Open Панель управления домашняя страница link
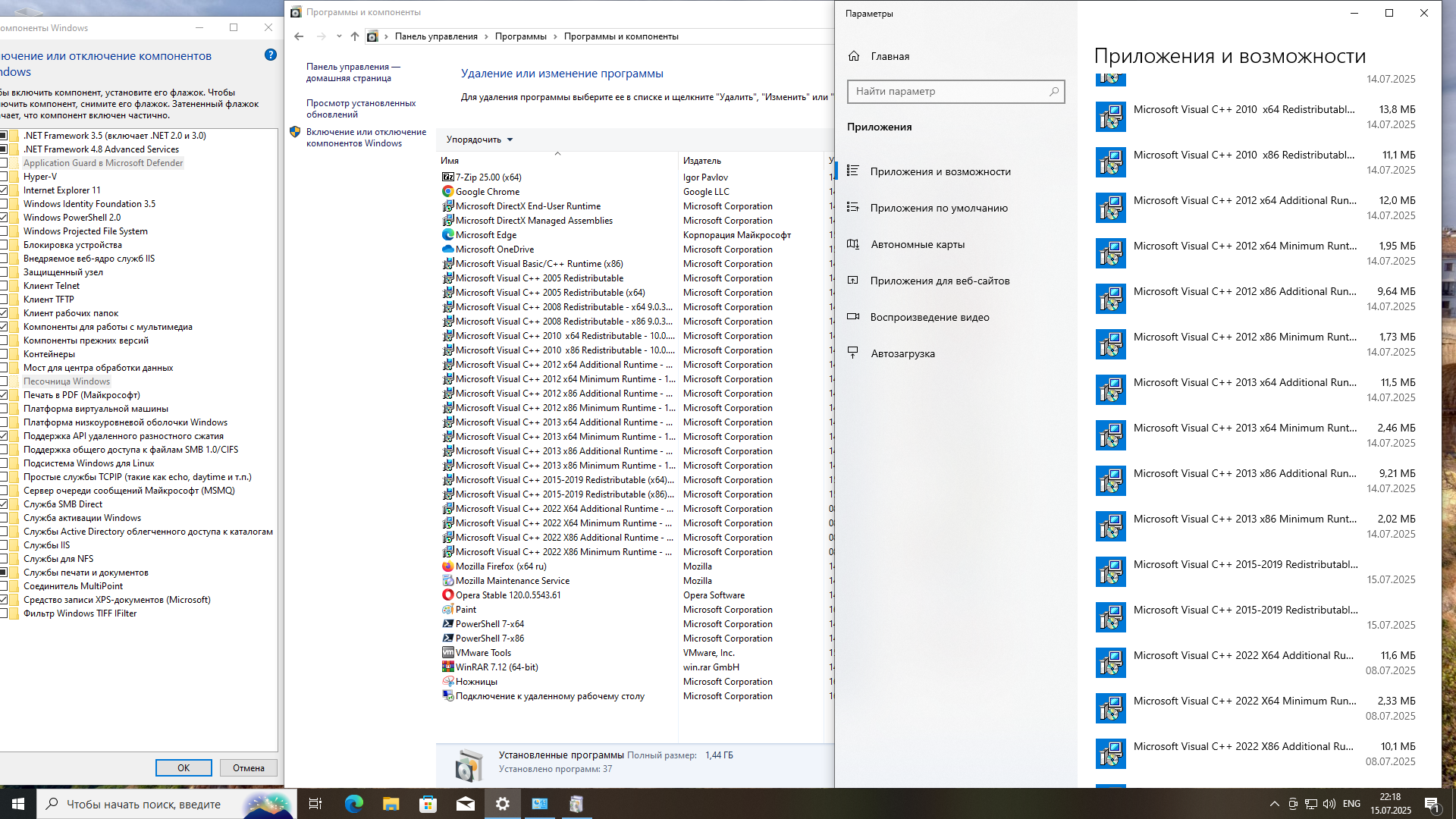 (x=353, y=72)
